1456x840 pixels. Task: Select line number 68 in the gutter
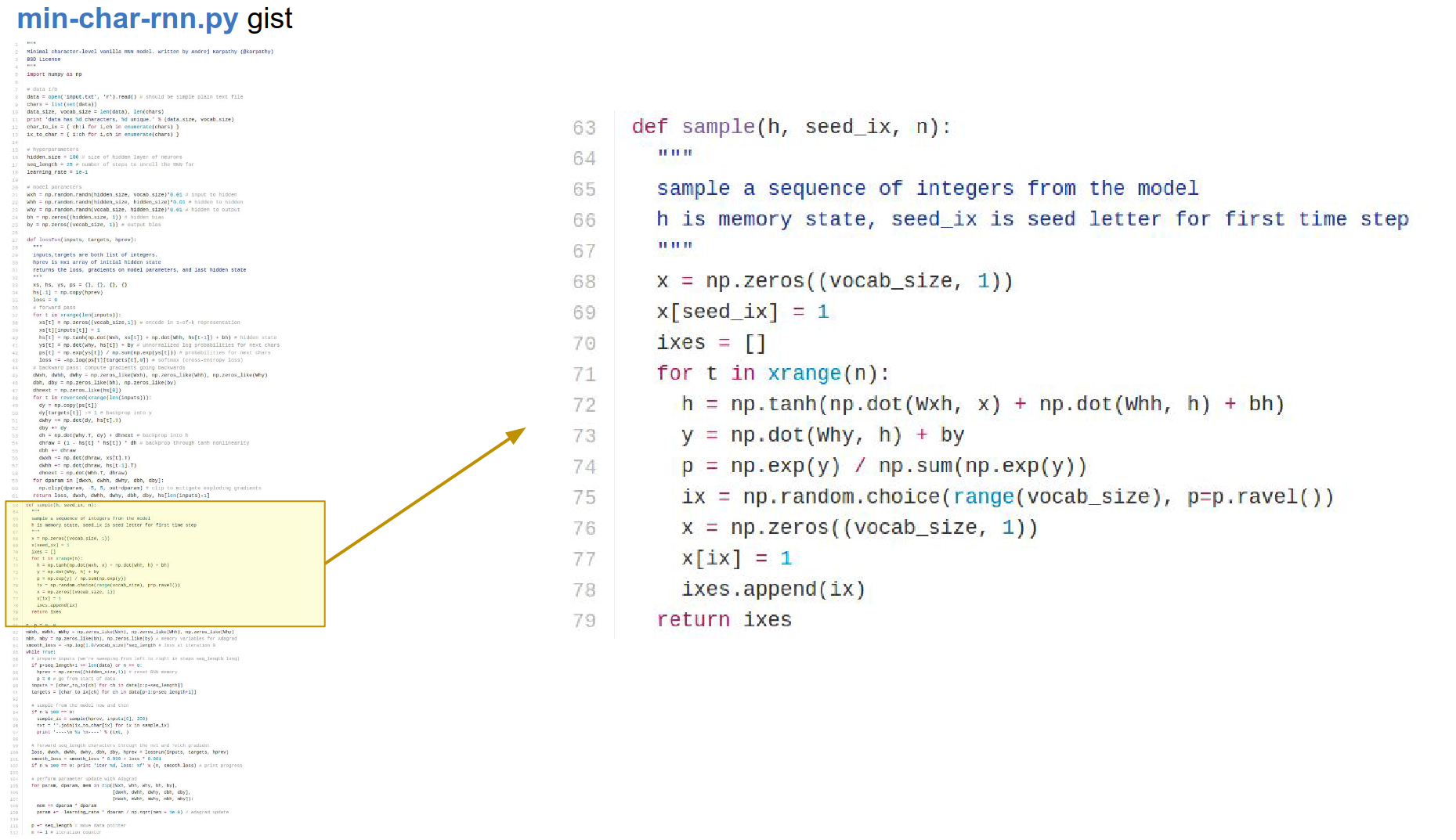point(584,282)
